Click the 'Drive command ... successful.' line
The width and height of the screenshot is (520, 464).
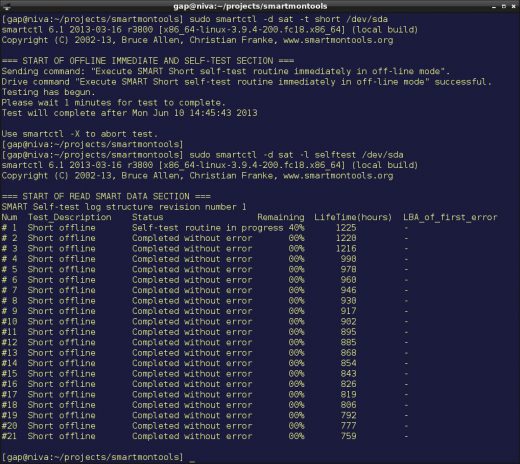tap(247, 82)
